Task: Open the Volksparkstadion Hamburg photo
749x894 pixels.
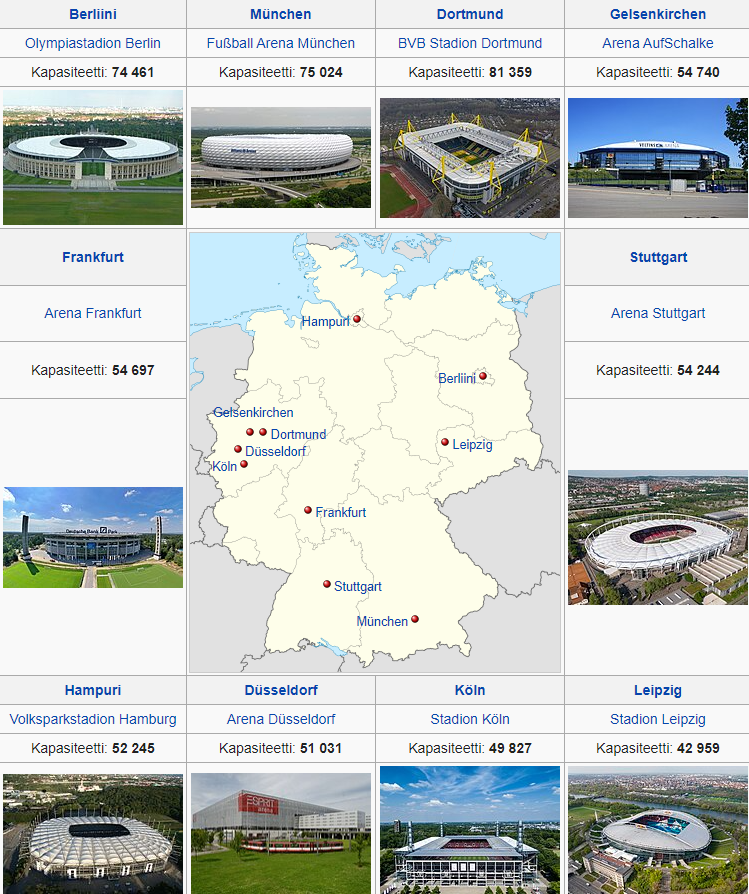Action: point(93,833)
